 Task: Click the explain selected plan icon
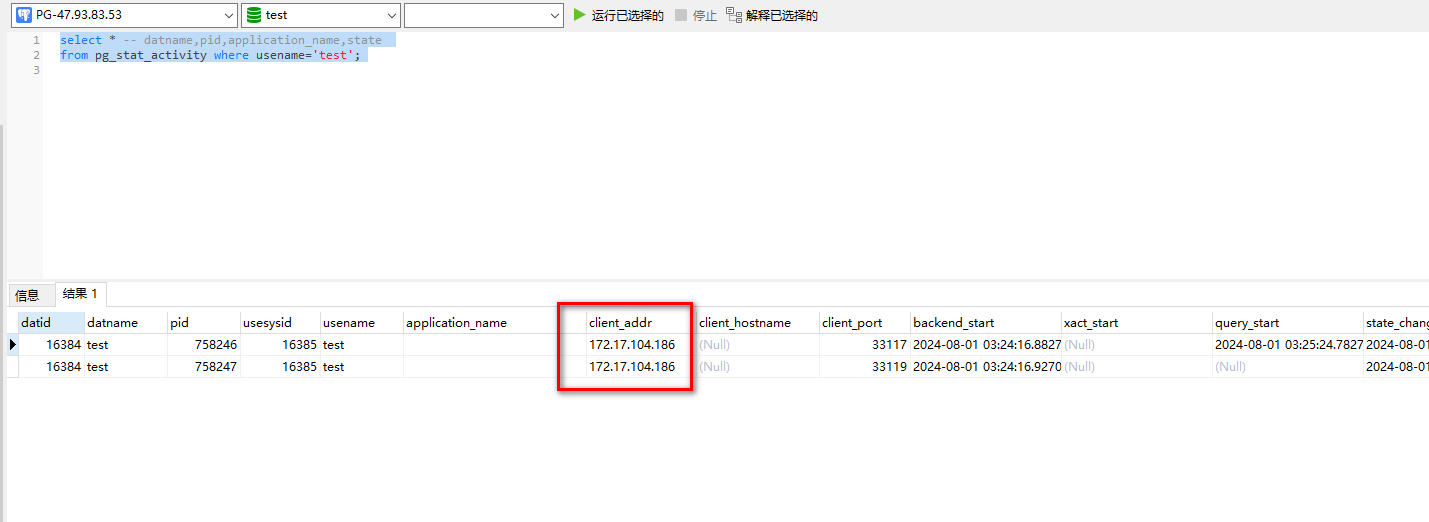[x=734, y=15]
